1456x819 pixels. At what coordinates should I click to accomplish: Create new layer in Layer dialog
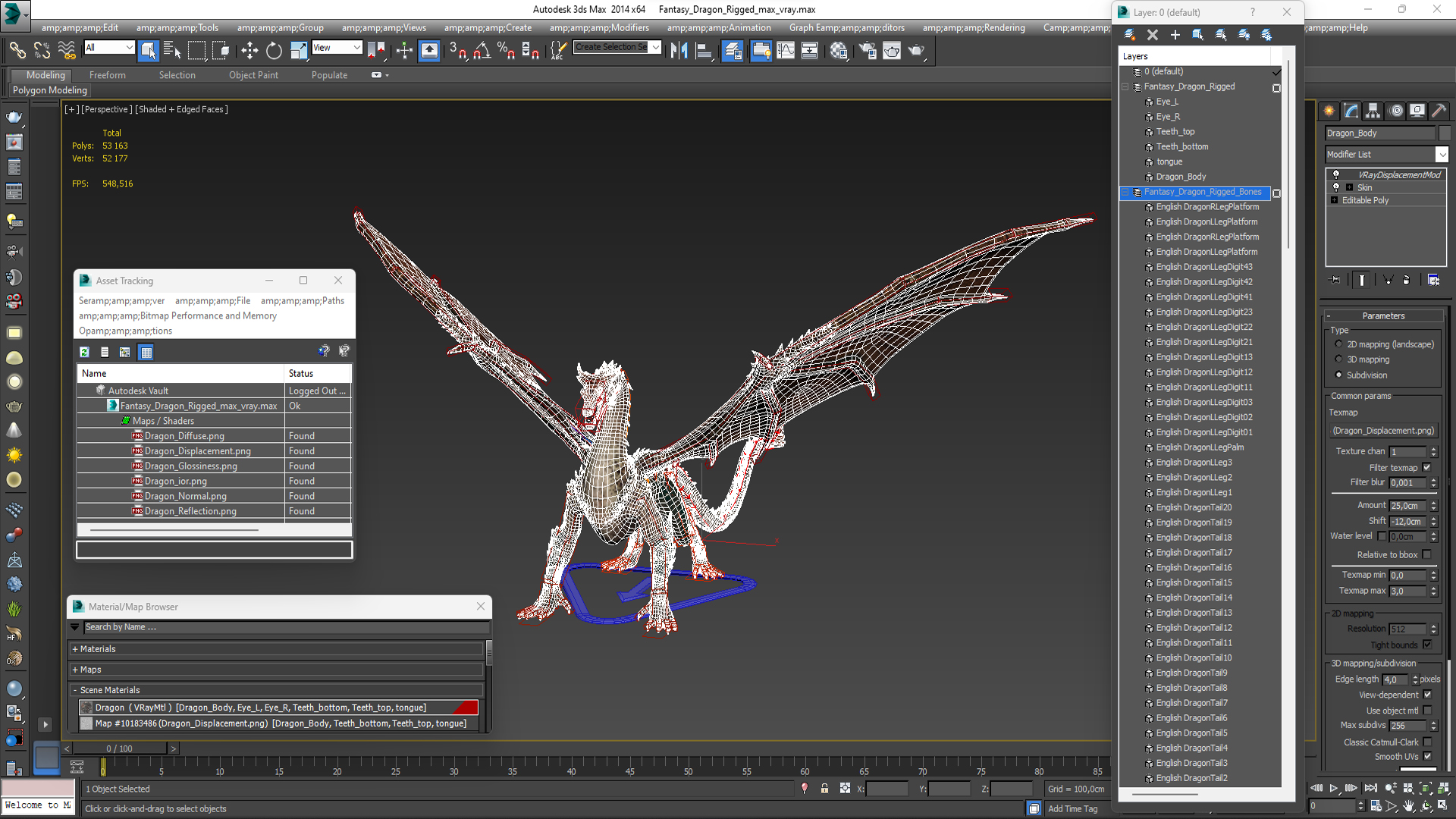(x=1130, y=35)
